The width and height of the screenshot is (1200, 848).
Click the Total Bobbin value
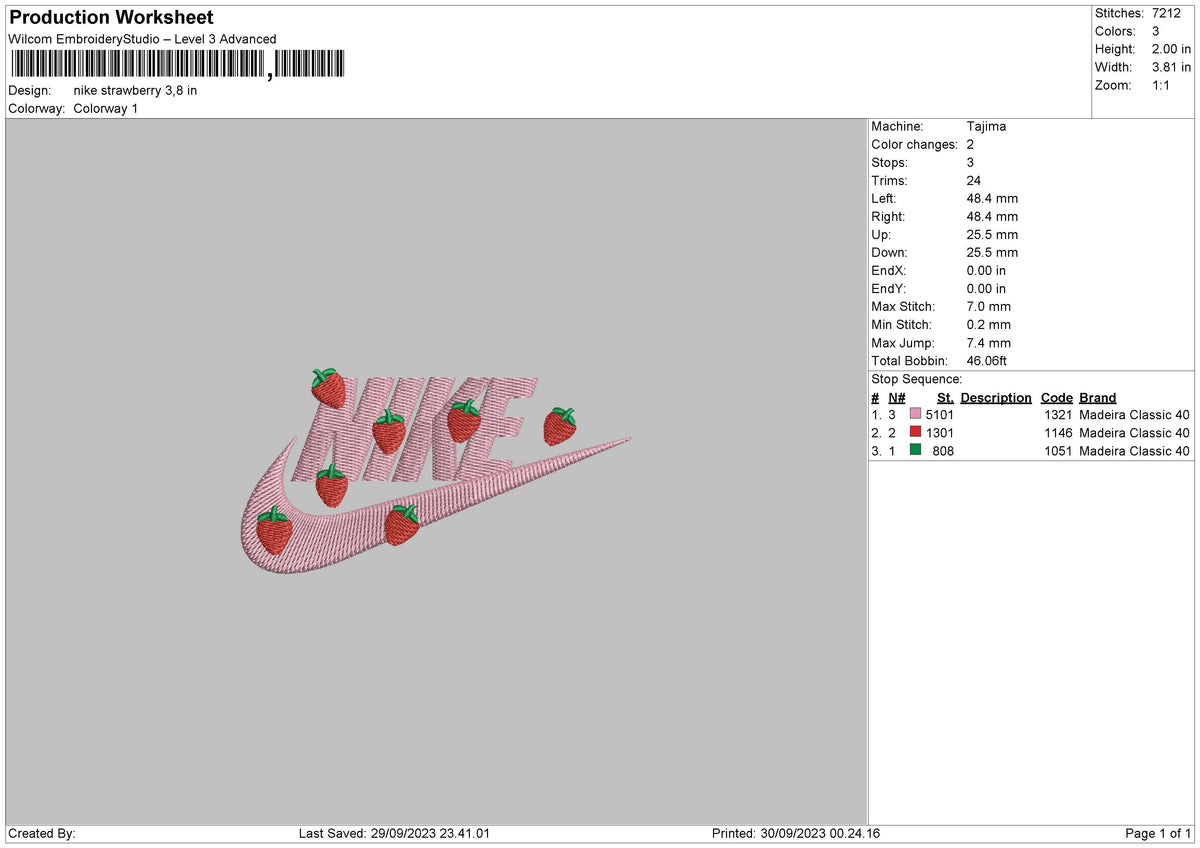pyautogui.click(x=989, y=361)
